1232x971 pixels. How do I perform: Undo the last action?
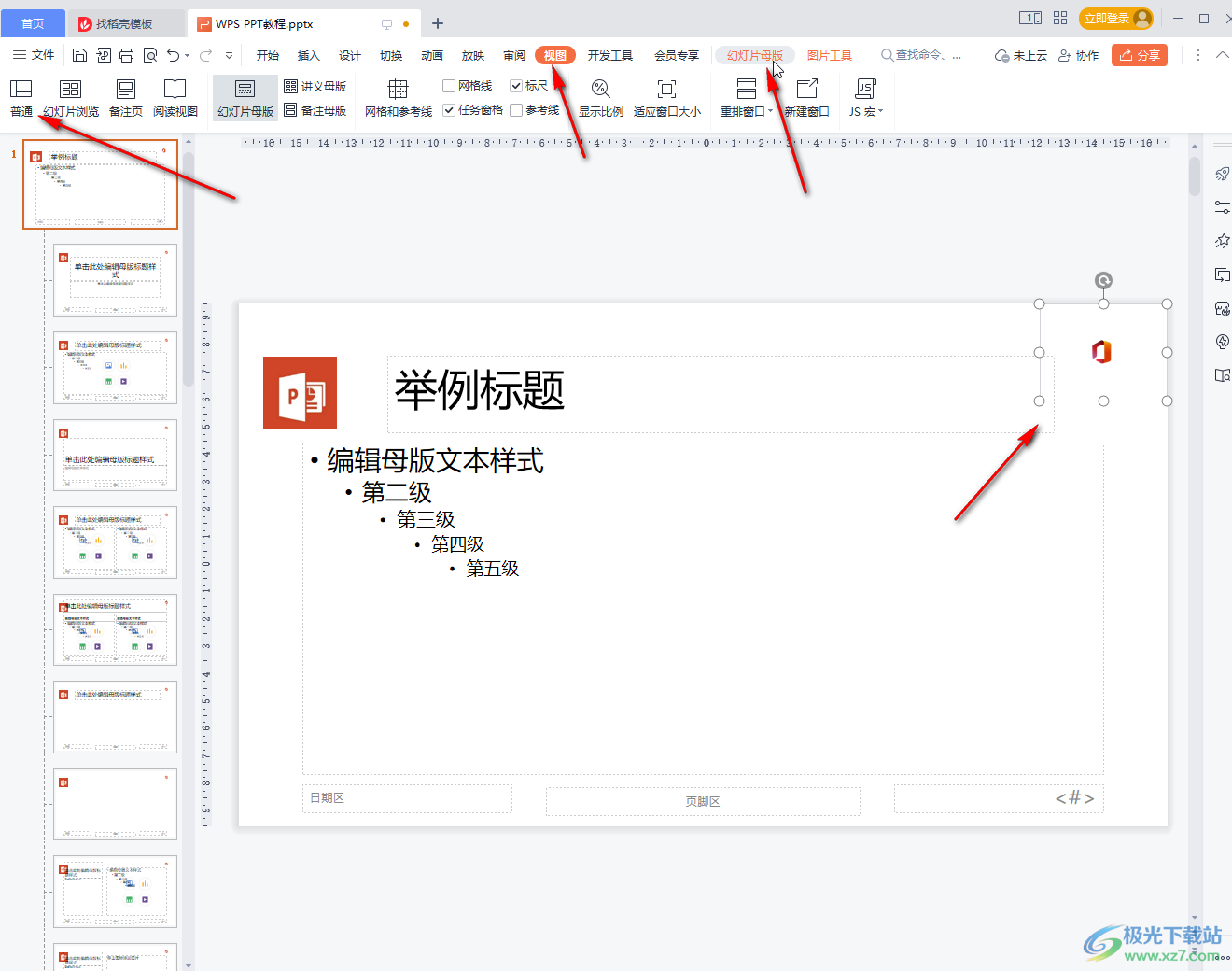[x=173, y=55]
